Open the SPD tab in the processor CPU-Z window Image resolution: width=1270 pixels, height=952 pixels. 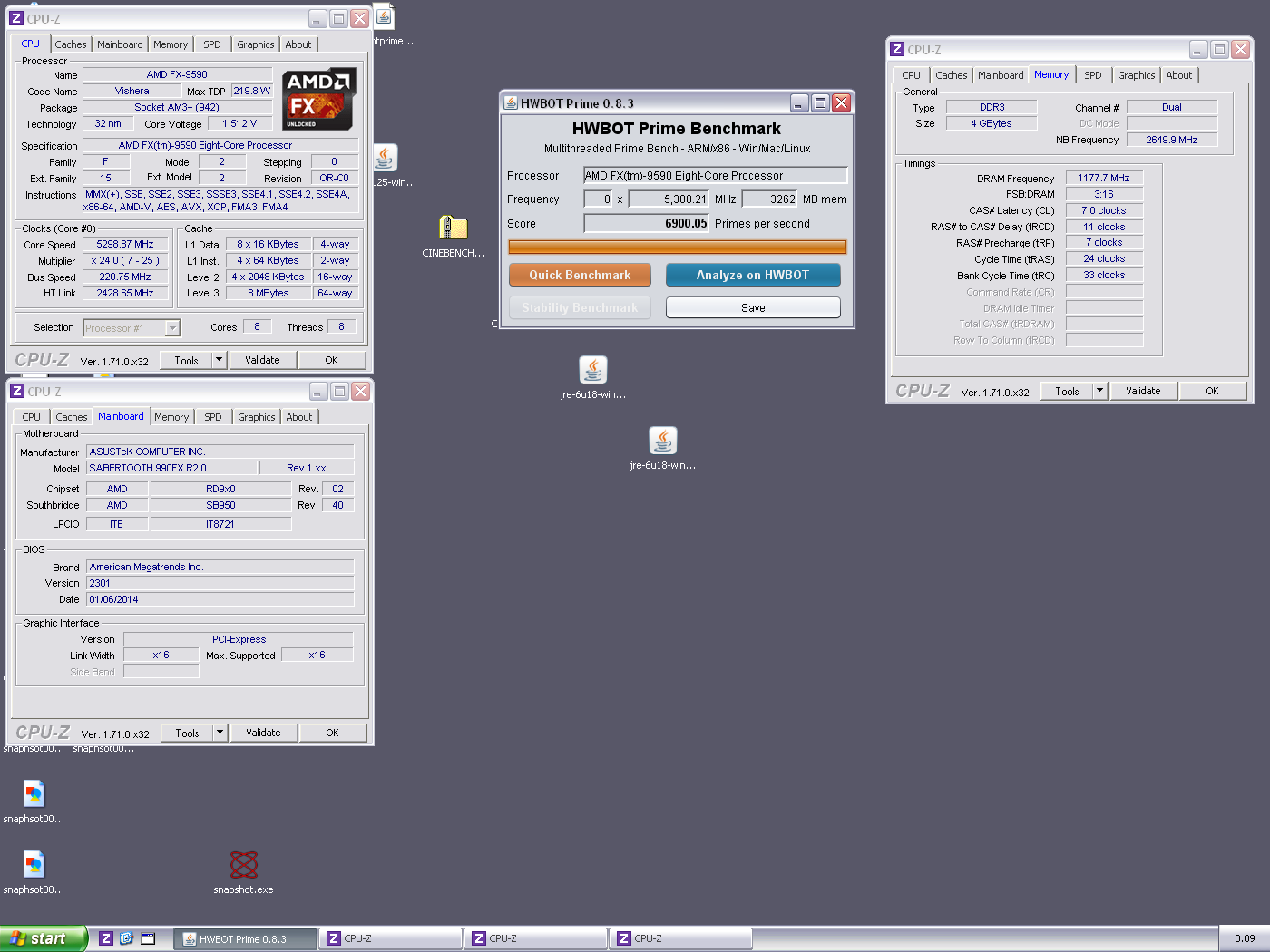coord(212,44)
